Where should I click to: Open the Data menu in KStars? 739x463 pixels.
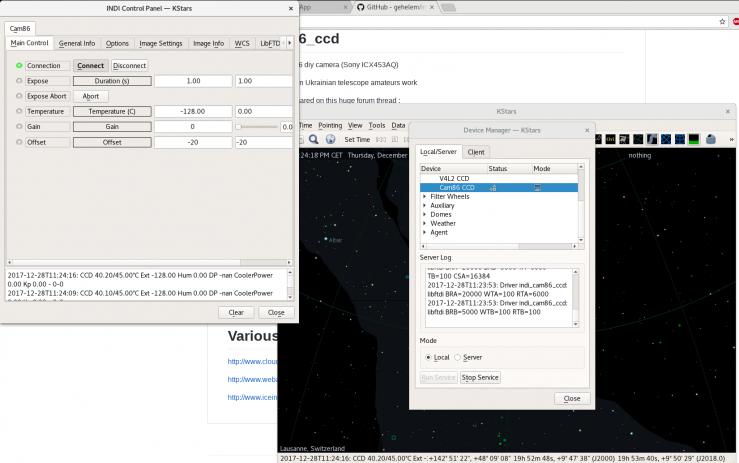tap(398, 125)
